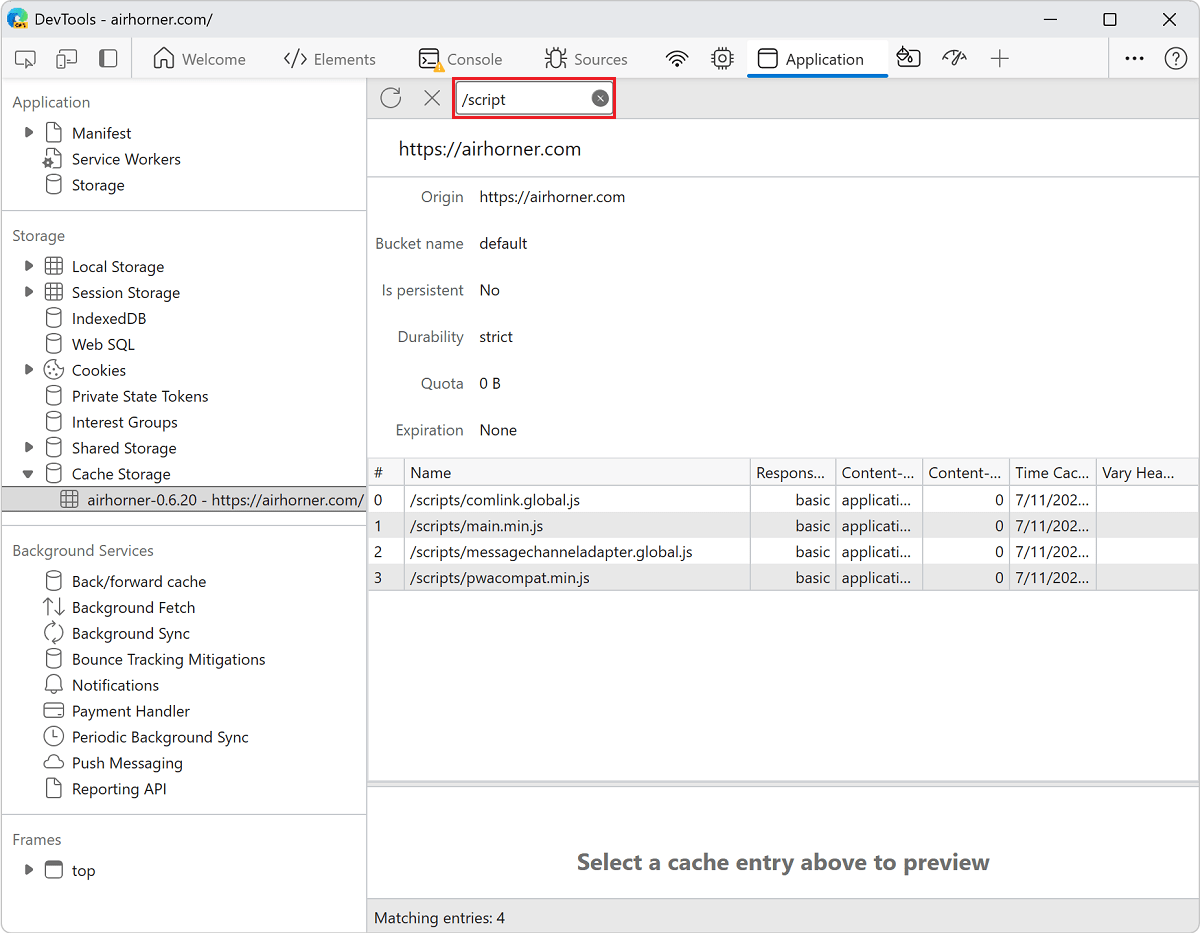Switch to the Console tab
The height and width of the screenshot is (933, 1200).
pos(460,58)
